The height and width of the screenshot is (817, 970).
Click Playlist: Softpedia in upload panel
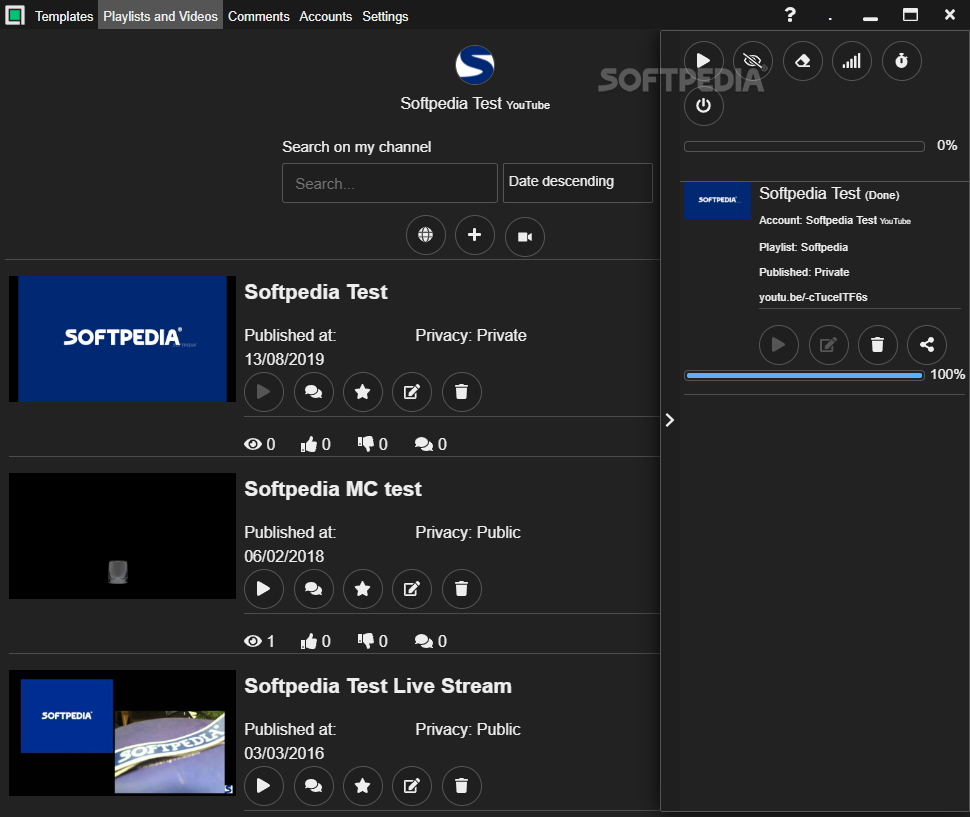804,247
